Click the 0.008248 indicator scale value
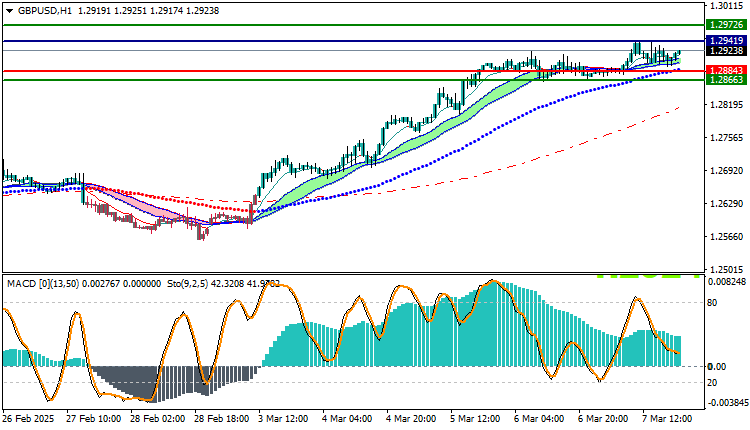Screen dimensions: 750x430 point(727,282)
